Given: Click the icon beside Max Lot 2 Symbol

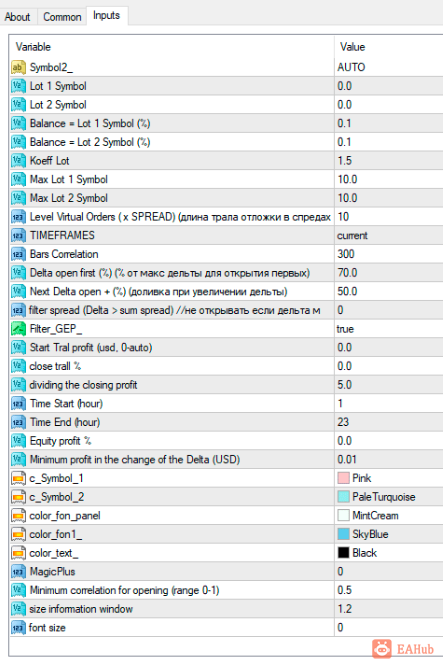Looking at the screenshot, I should 18,198.
